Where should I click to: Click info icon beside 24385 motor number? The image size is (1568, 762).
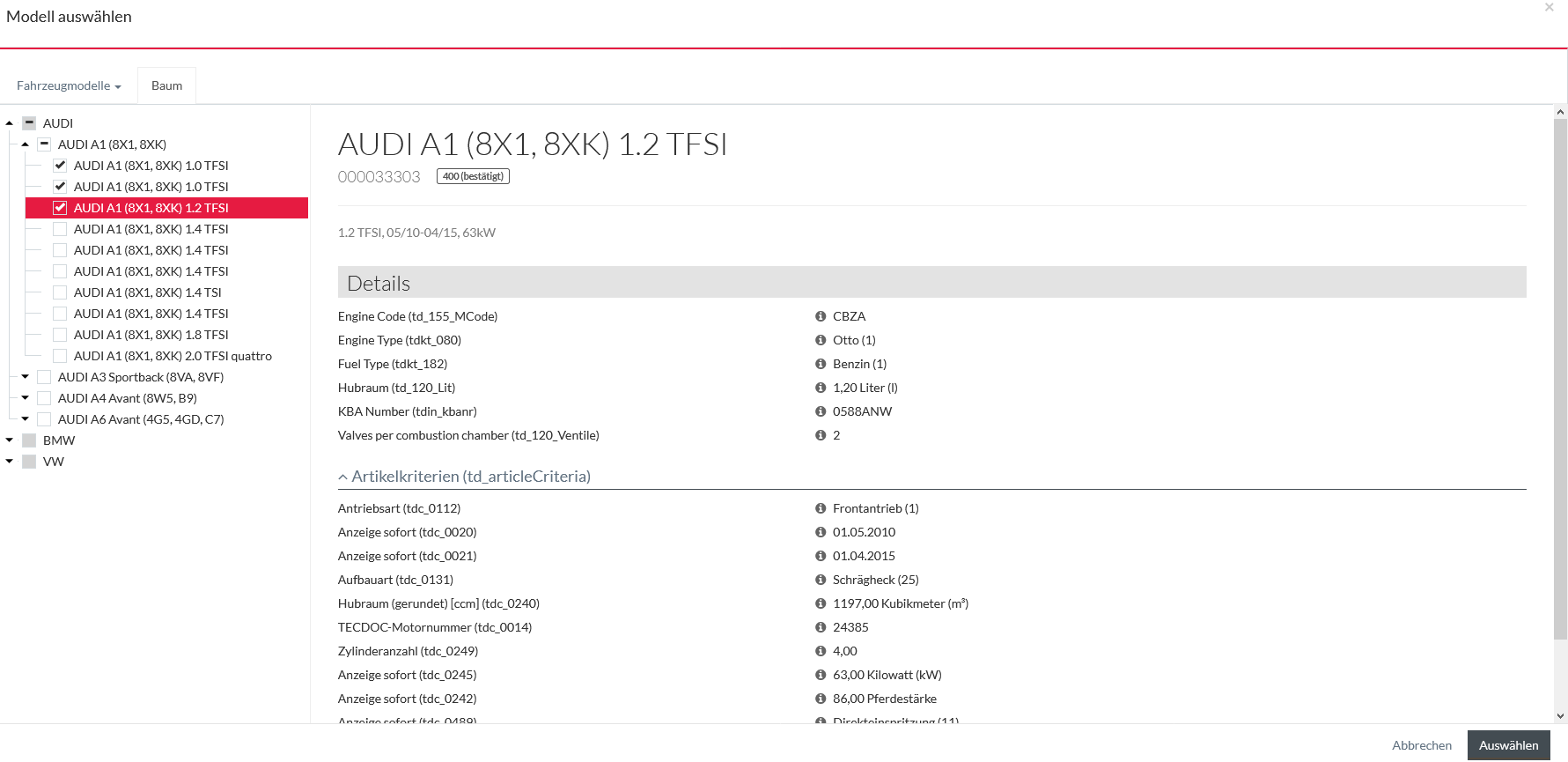[821, 627]
